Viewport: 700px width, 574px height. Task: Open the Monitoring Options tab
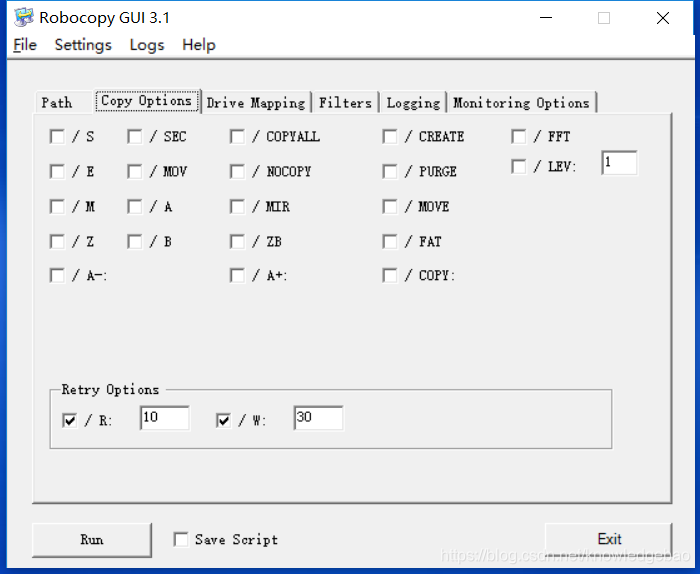tap(521, 103)
